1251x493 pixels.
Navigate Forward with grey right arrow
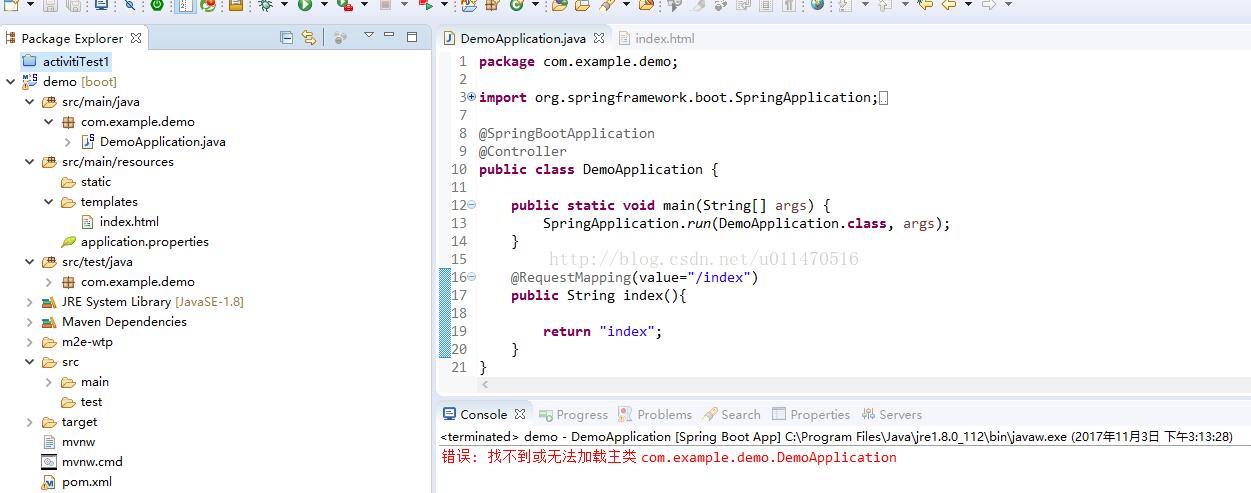(x=989, y=5)
